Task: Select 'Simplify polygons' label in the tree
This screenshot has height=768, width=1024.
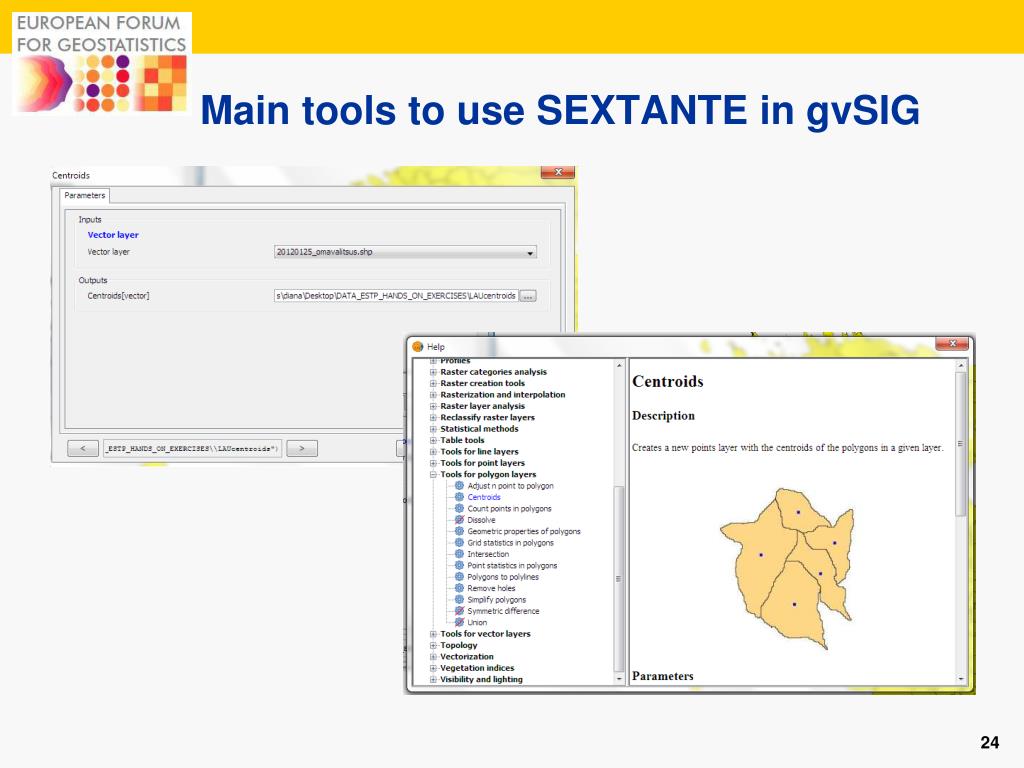Action: [496, 600]
